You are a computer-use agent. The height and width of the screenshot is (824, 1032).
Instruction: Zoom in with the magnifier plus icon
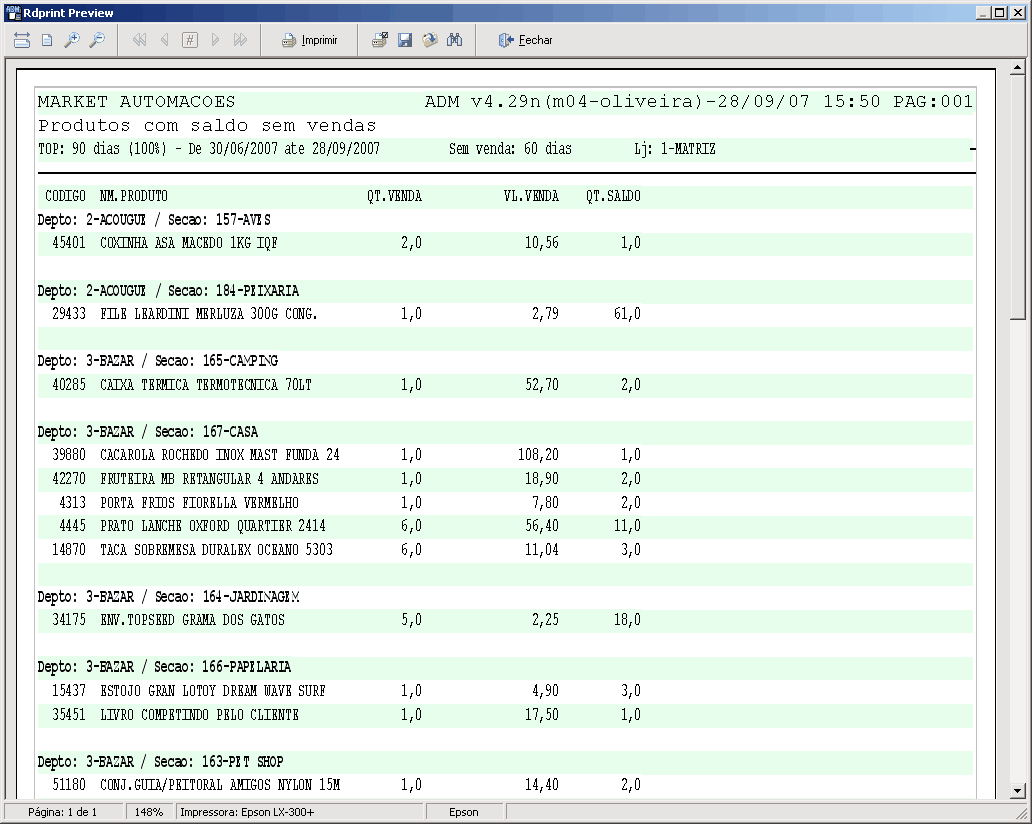(x=72, y=40)
